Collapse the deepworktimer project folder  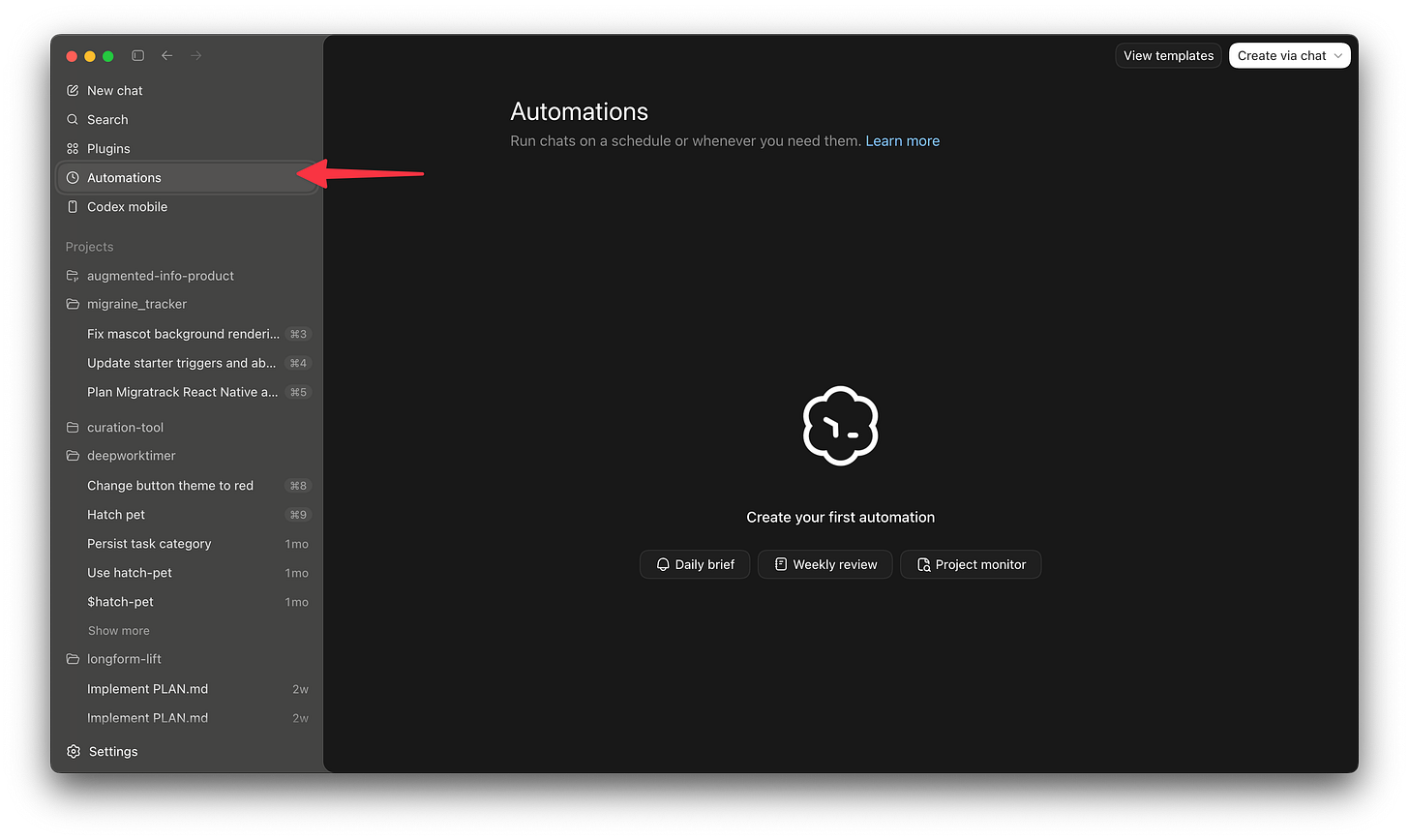tap(73, 456)
